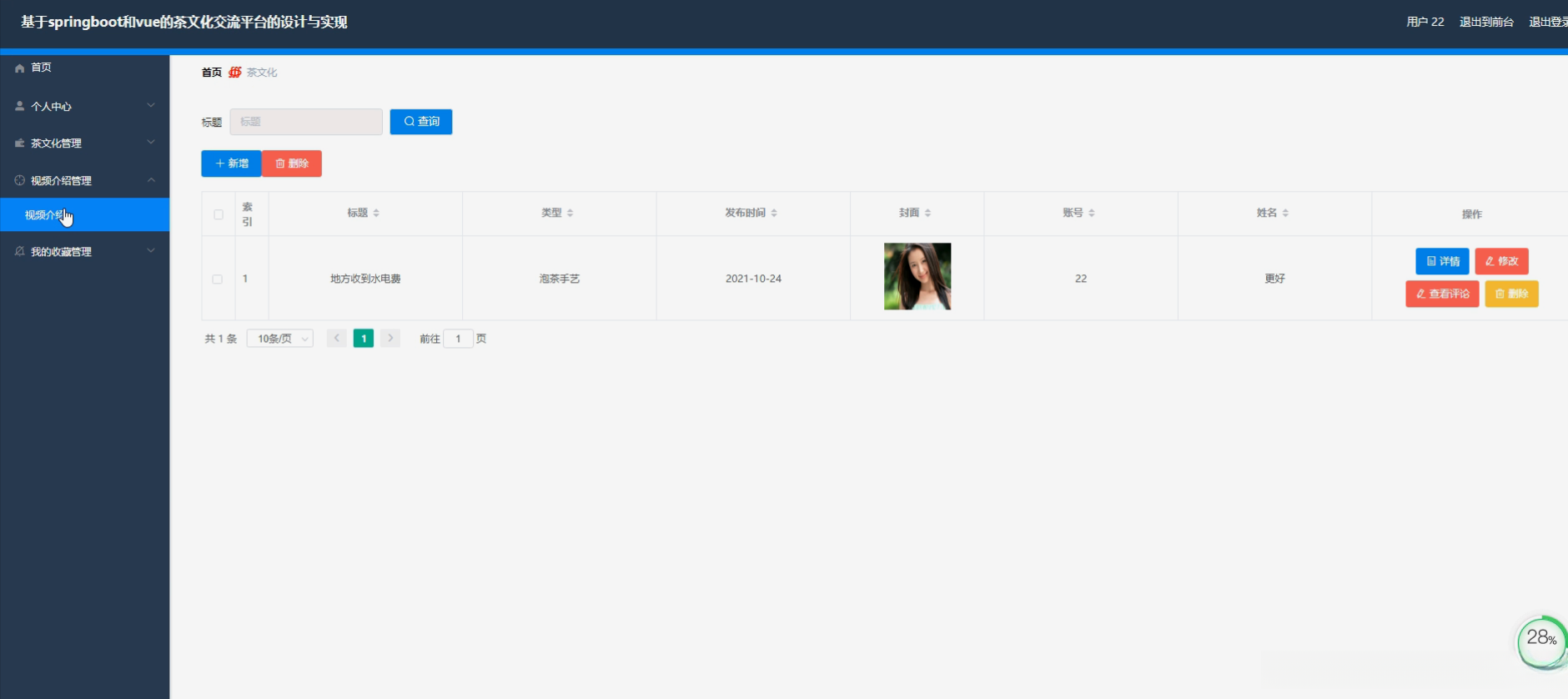Click the 退出登录 link in the header
This screenshot has width=1568, height=699.
click(x=1549, y=22)
